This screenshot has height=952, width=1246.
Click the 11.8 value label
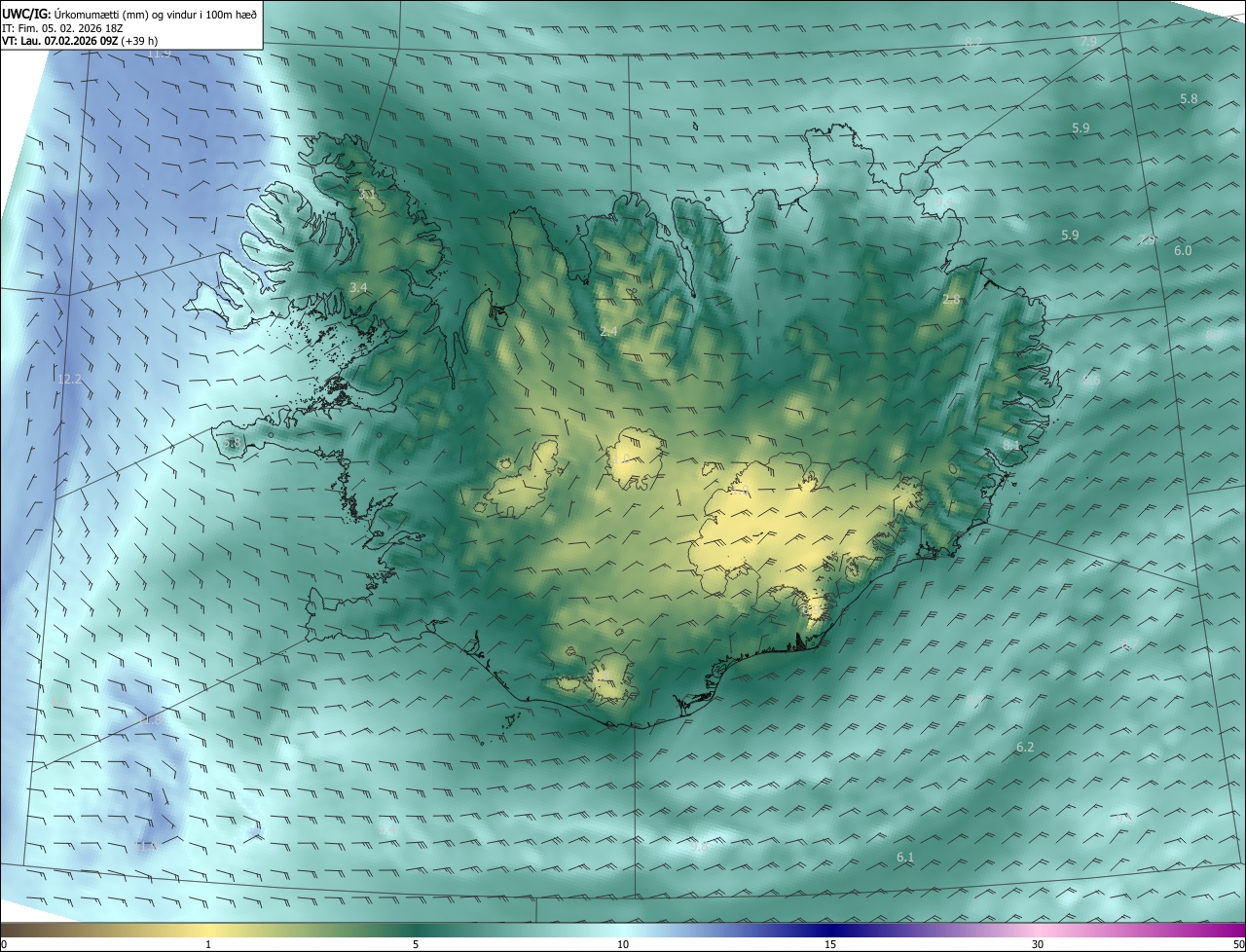151,719
